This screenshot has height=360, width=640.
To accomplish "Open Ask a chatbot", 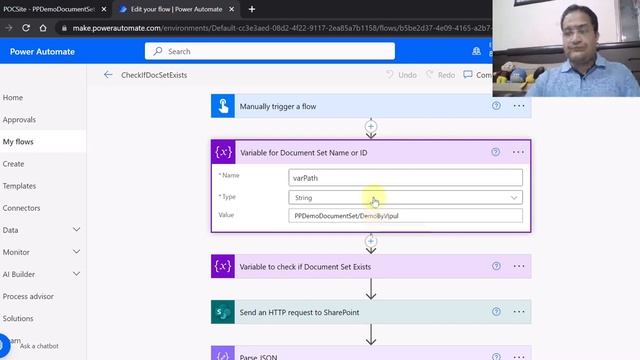I will pos(39,346).
